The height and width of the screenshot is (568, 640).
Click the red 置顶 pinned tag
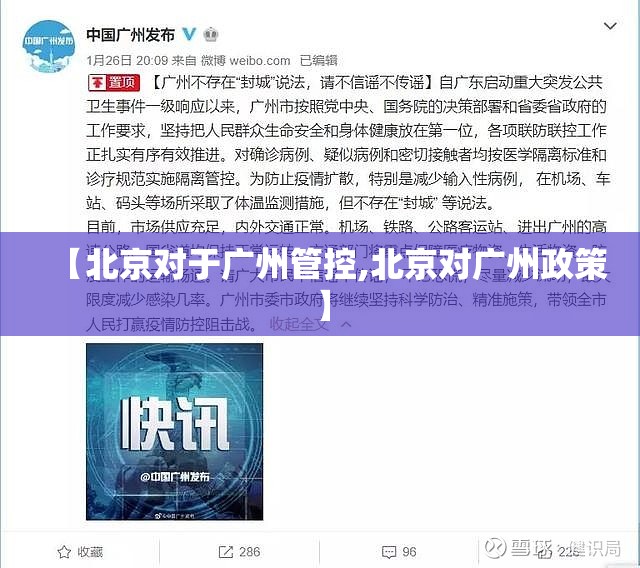pyautogui.click(x=114, y=83)
